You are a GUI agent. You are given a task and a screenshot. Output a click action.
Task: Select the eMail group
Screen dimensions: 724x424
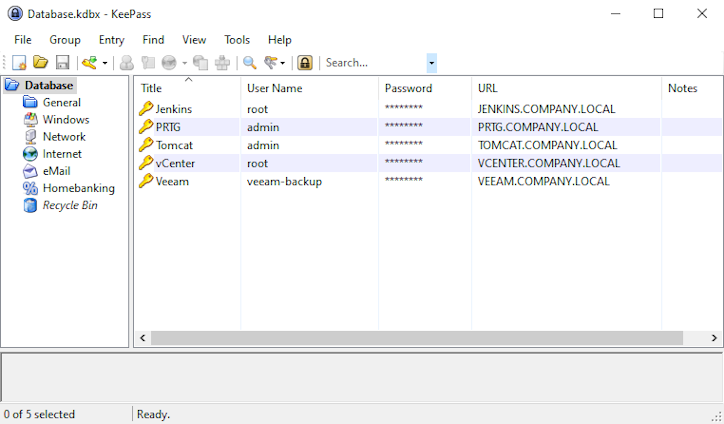56,170
